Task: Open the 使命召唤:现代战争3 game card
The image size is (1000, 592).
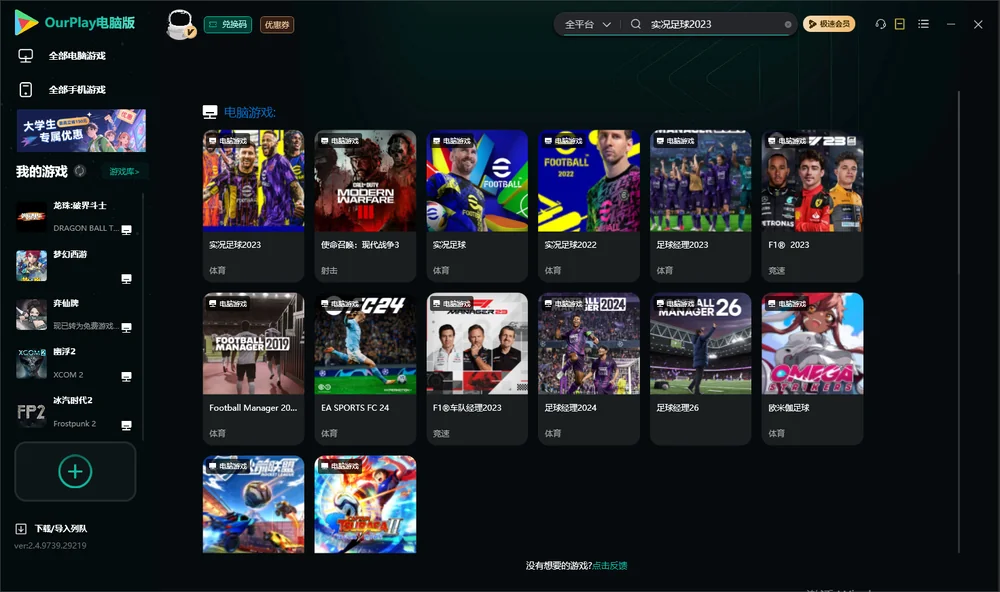Action: [x=365, y=205]
